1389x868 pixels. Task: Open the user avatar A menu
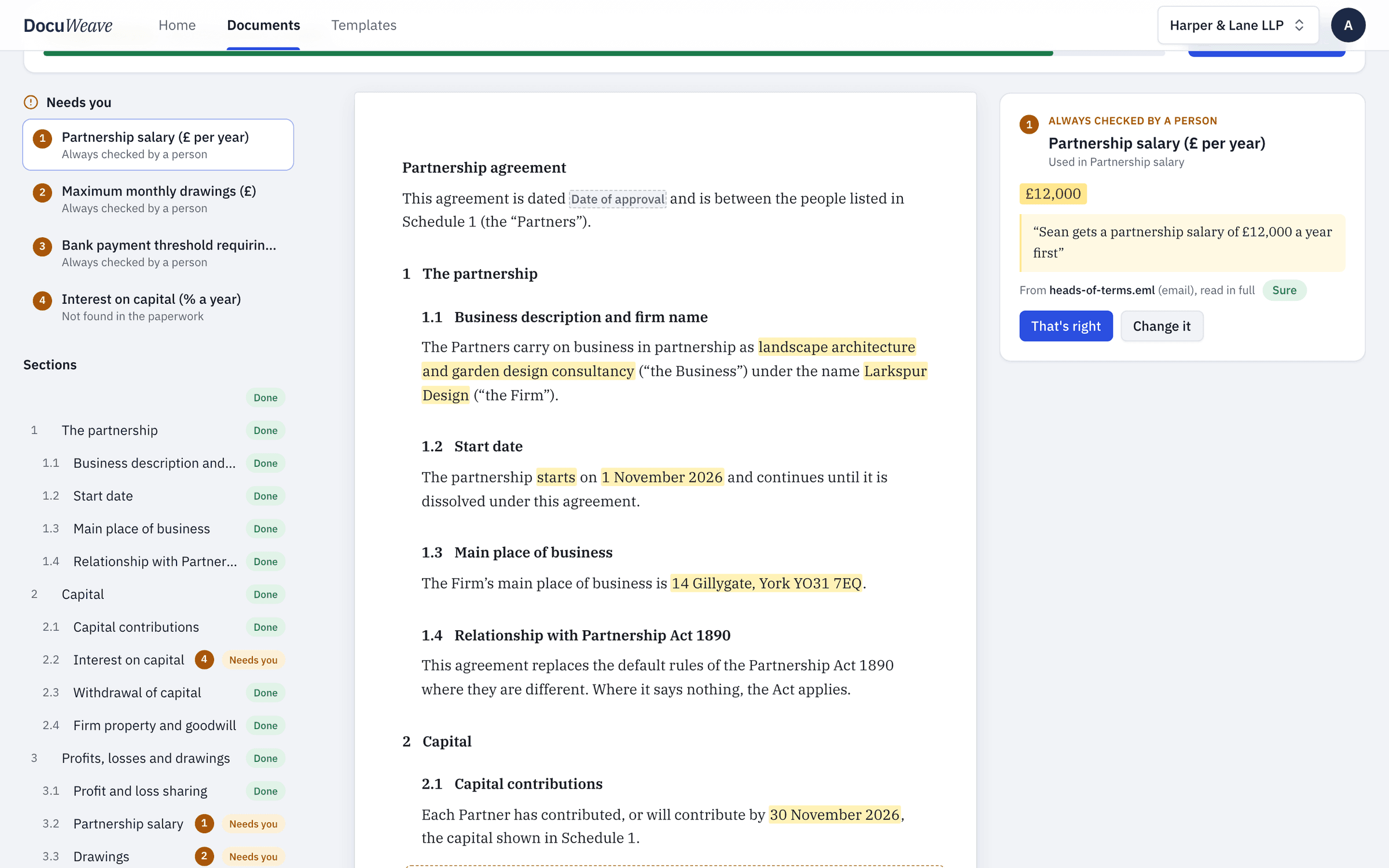click(1348, 25)
